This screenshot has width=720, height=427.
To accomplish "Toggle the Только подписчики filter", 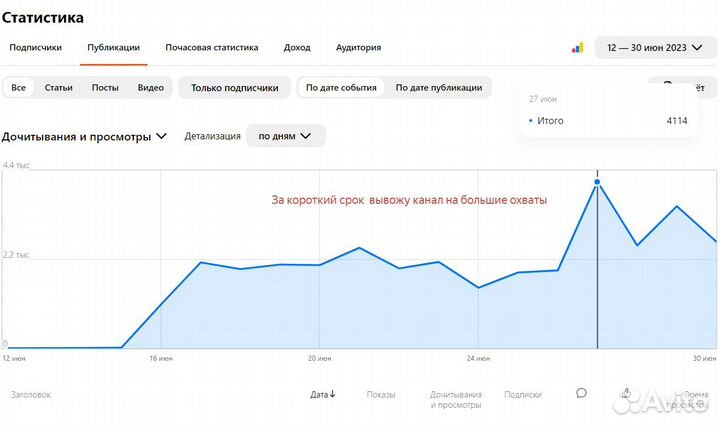I will (x=235, y=88).
